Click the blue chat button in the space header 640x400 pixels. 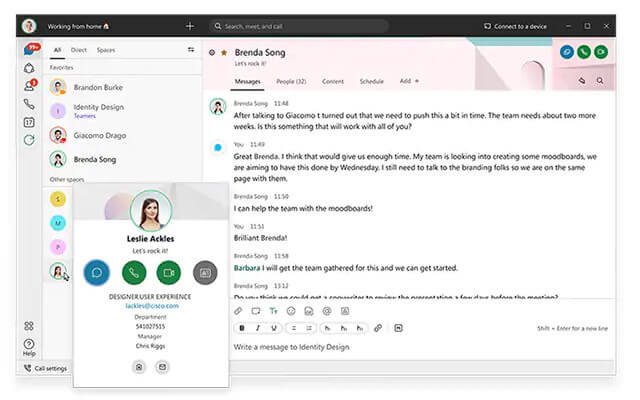tap(567, 52)
